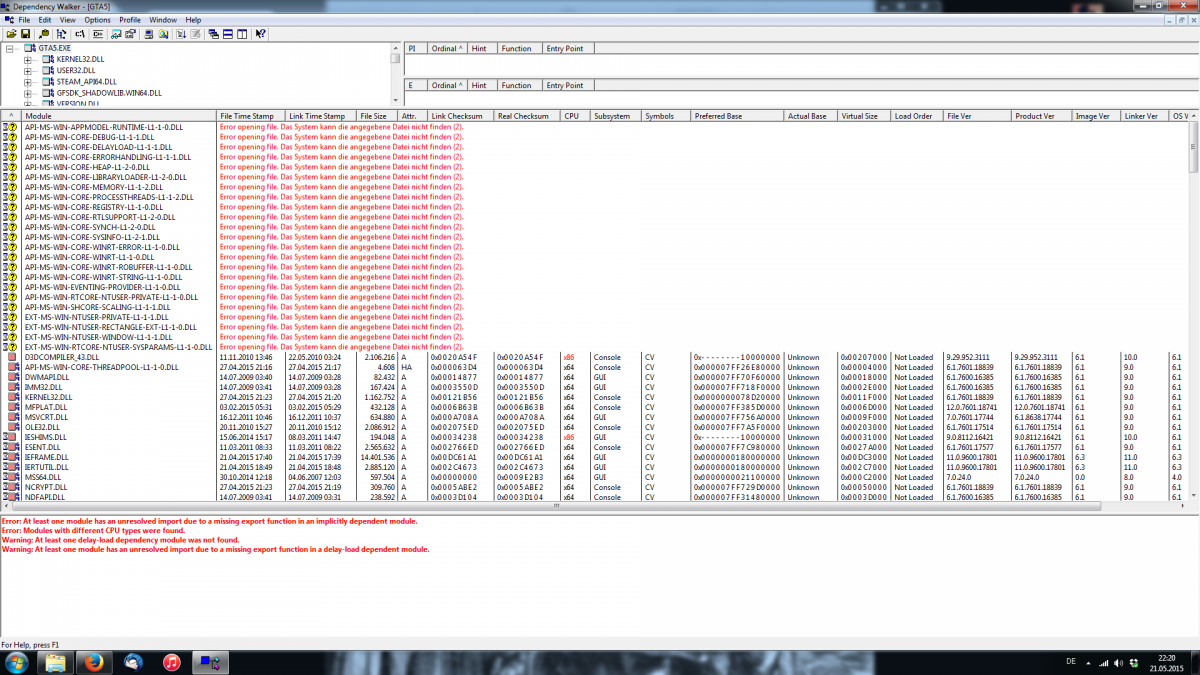Viewport: 1200px width, 675px height.
Task: Sort list by CPU column header
Action: 575,116
